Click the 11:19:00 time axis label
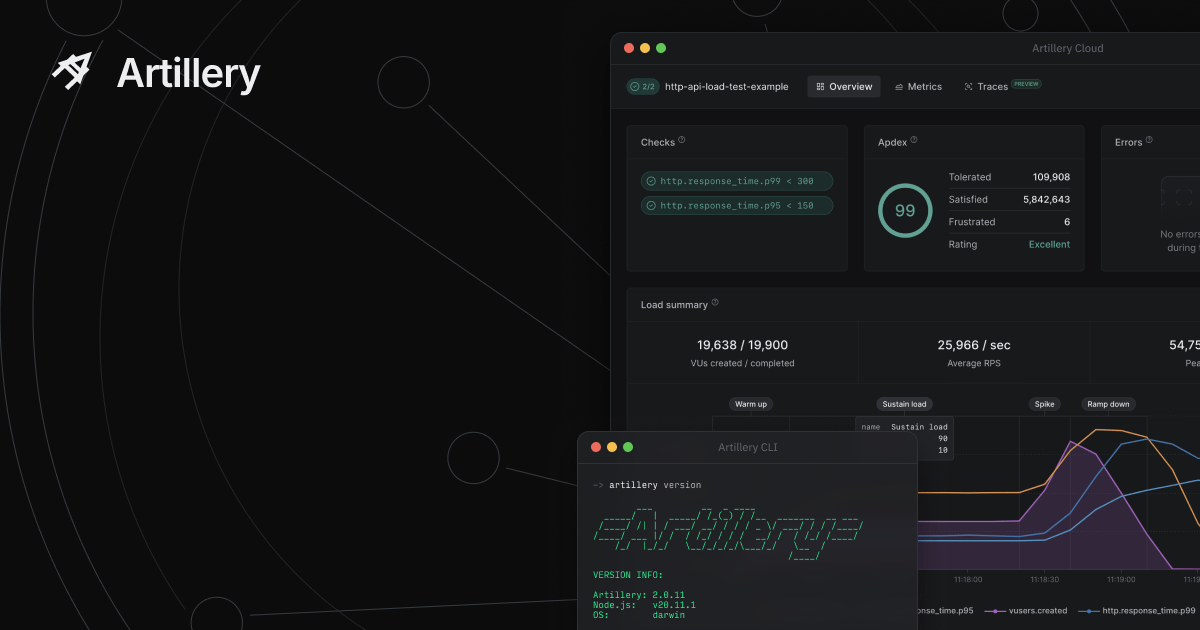1200x630 pixels. [1120, 579]
